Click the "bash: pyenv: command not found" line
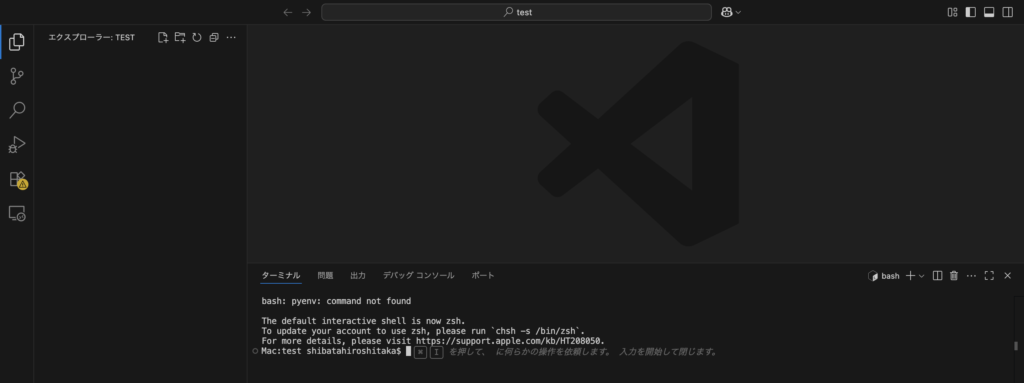 336,301
